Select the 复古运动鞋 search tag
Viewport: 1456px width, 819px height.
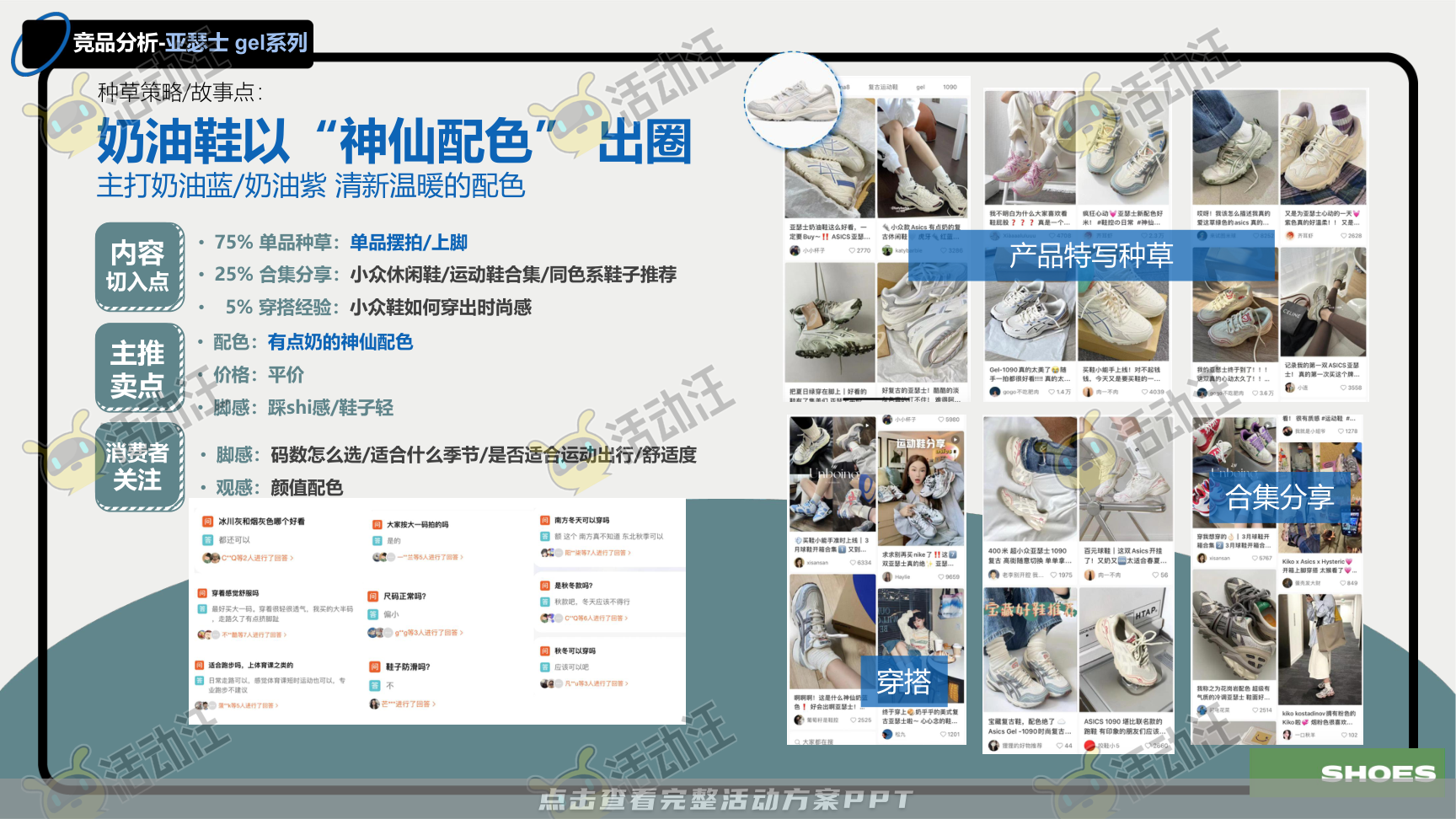point(882,87)
